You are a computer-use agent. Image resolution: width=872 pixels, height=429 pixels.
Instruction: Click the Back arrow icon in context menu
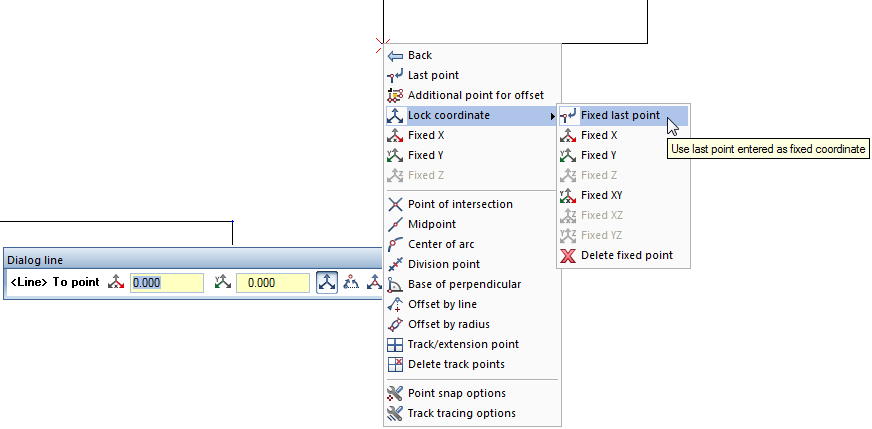pyautogui.click(x=395, y=56)
